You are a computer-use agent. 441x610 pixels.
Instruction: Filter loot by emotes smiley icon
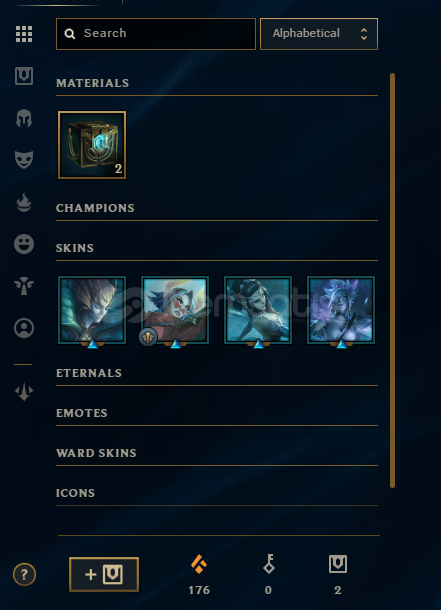point(24,244)
